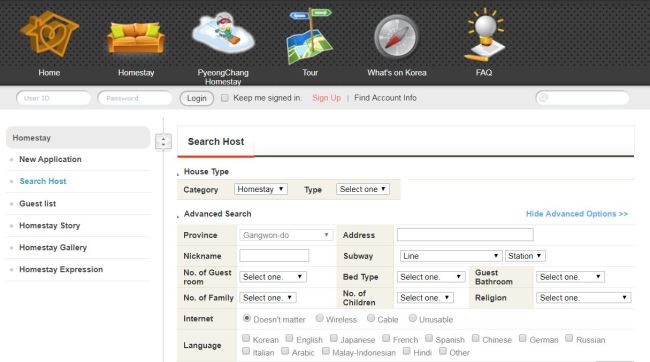Open the No. of Family dropdown
The width and height of the screenshot is (650, 362).
point(268,297)
